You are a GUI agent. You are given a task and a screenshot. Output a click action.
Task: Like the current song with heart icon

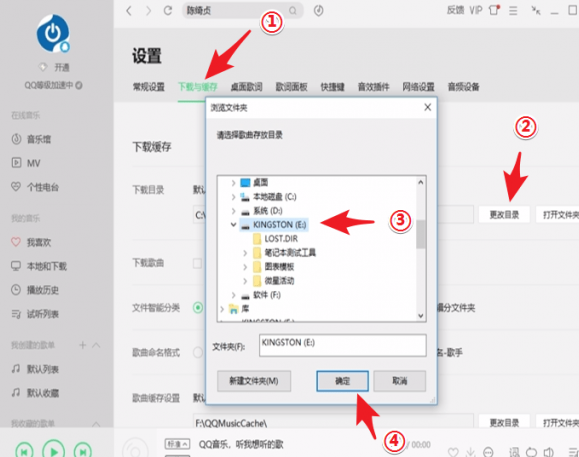tap(453, 452)
